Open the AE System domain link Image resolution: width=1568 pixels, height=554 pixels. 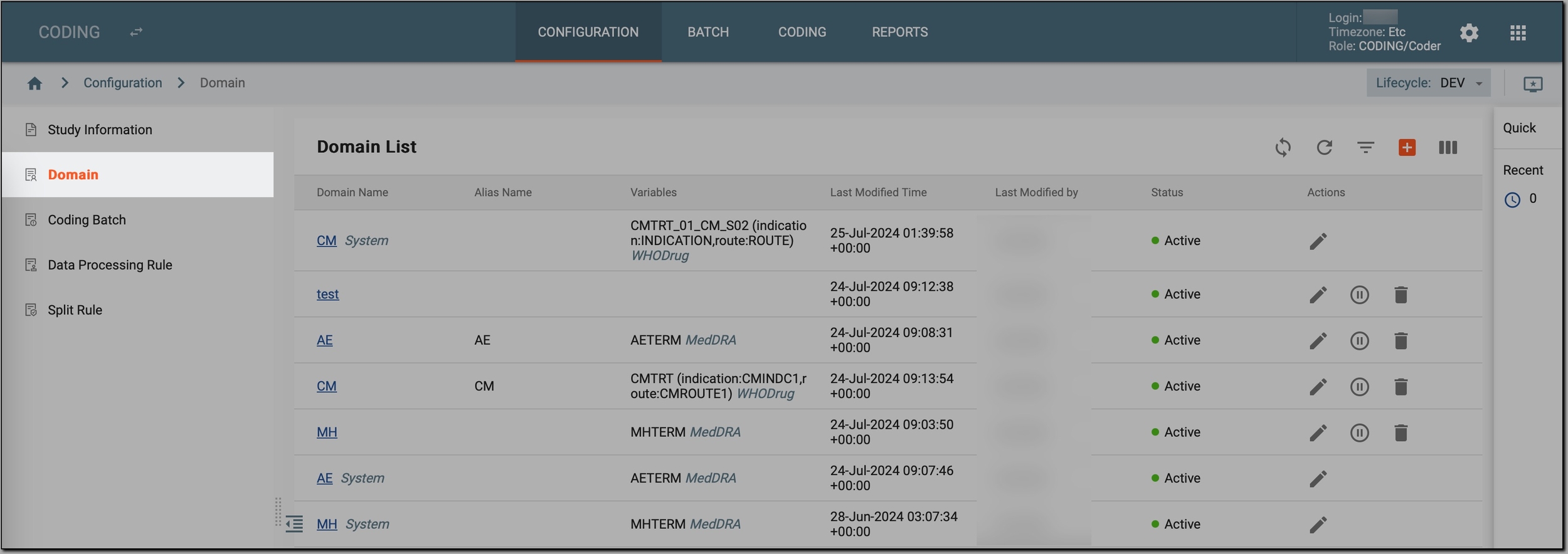click(324, 478)
